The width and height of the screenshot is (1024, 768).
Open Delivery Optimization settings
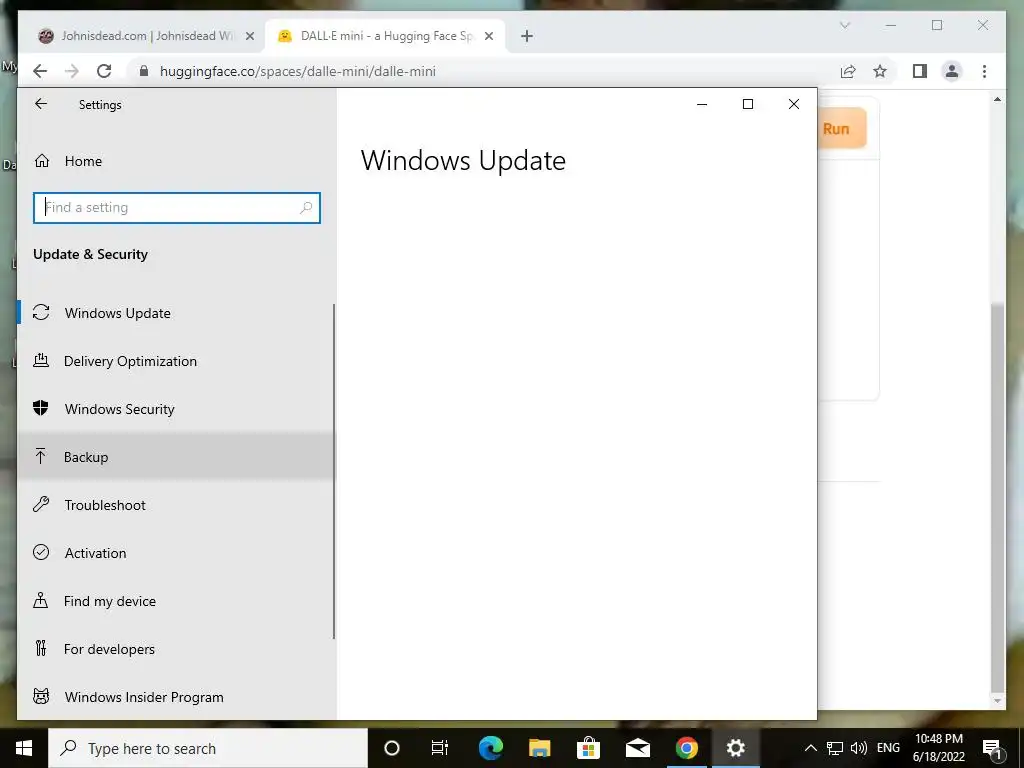click(176, 361)
